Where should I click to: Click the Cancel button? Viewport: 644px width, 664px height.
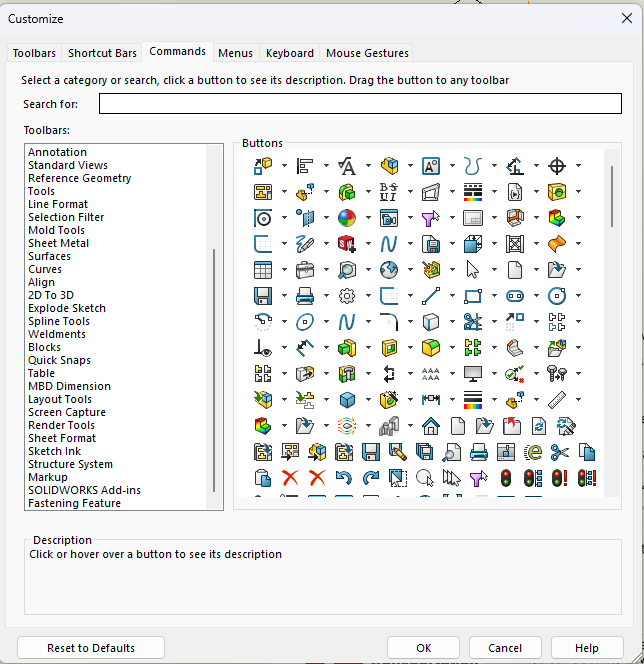click(x=505, y=648)
